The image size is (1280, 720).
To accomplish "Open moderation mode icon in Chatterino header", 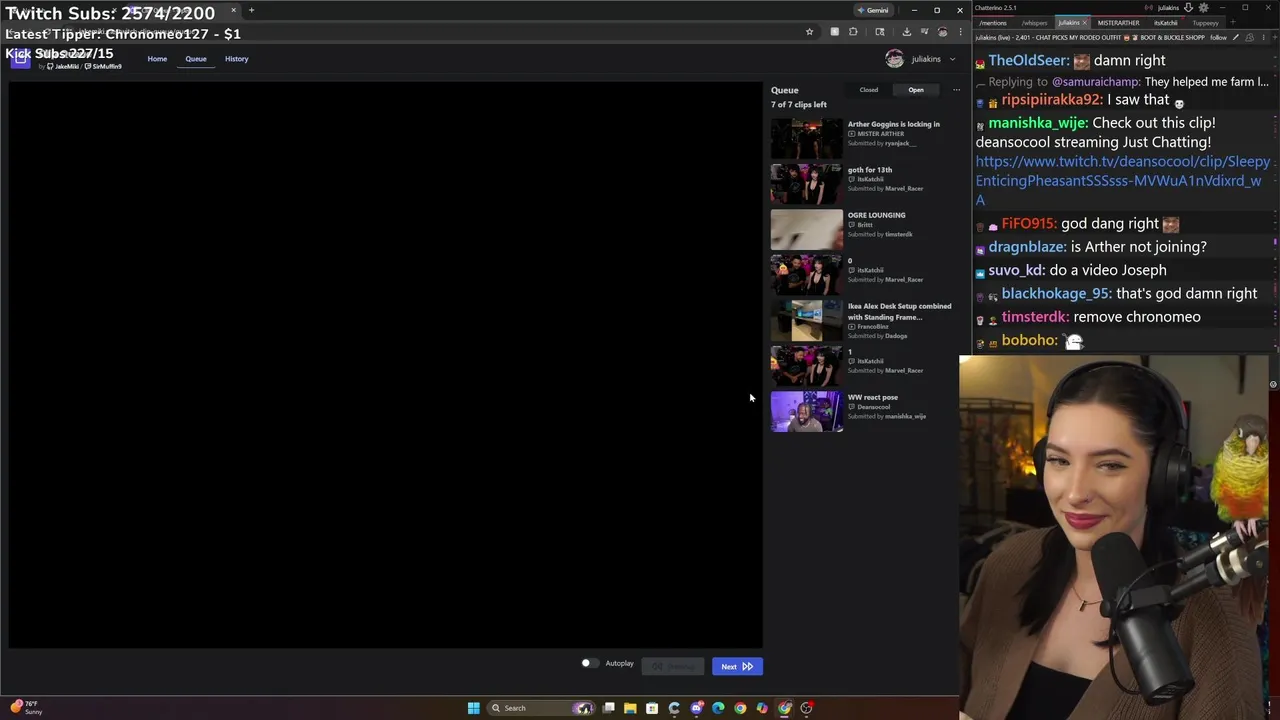I will pos(1249,37).
